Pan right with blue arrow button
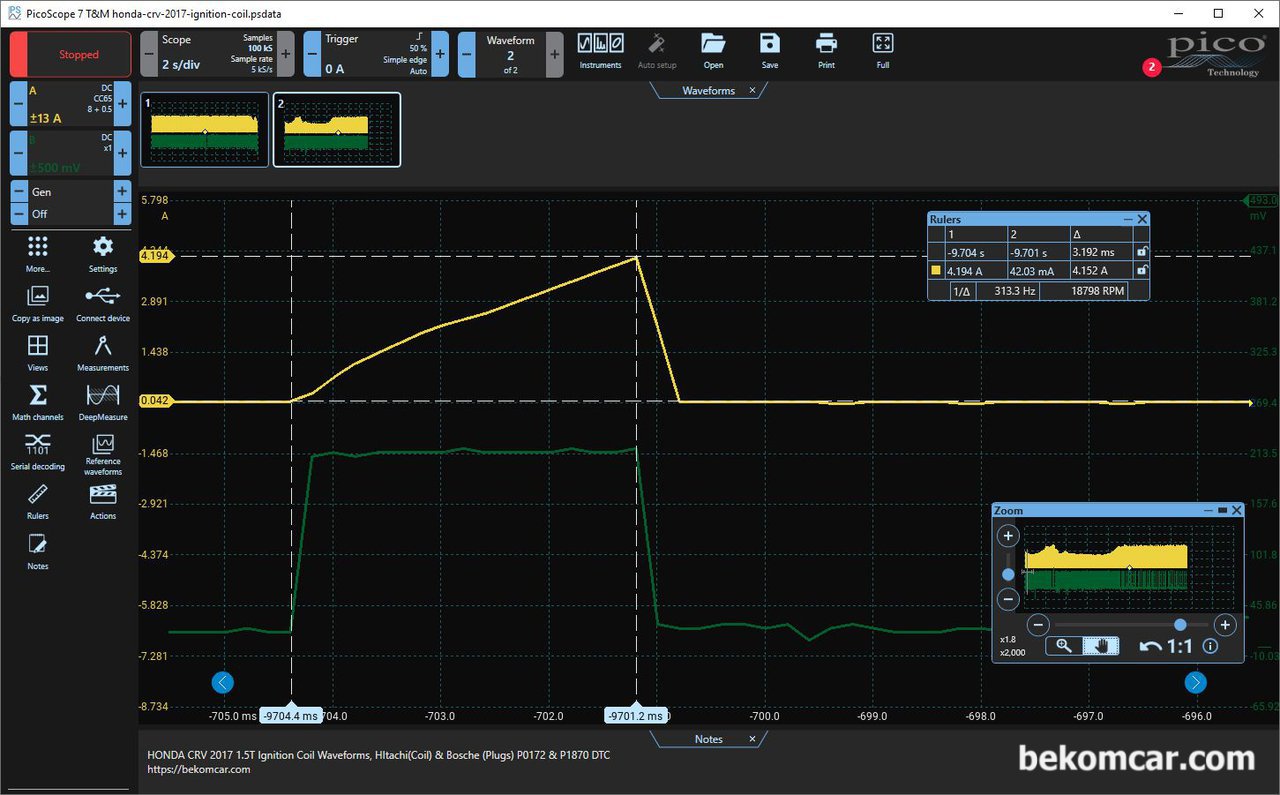The width and height of the screenshot is (1280, 795). tap(1195, 683)
